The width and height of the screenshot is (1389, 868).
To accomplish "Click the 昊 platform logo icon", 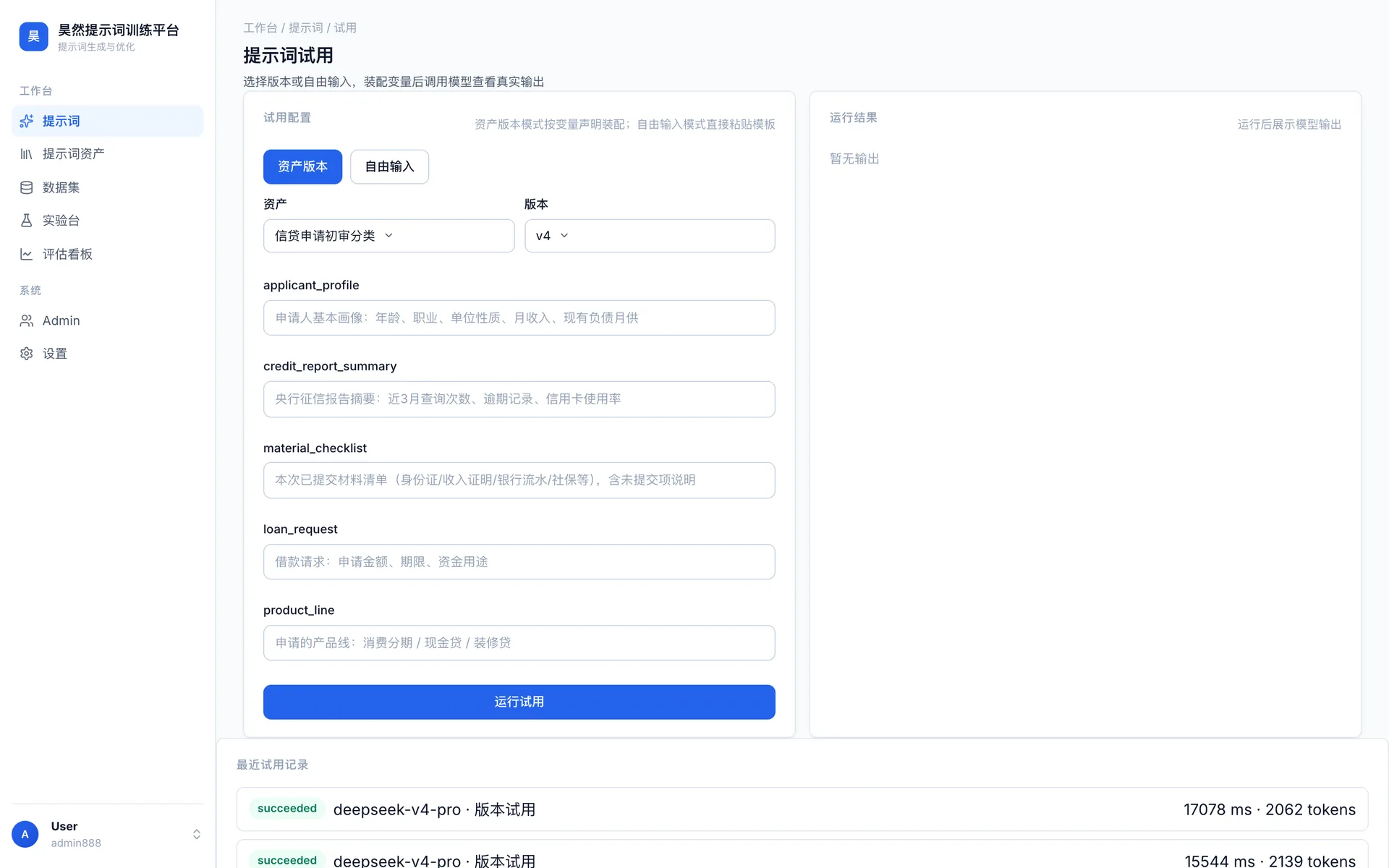I will point(33,36).
